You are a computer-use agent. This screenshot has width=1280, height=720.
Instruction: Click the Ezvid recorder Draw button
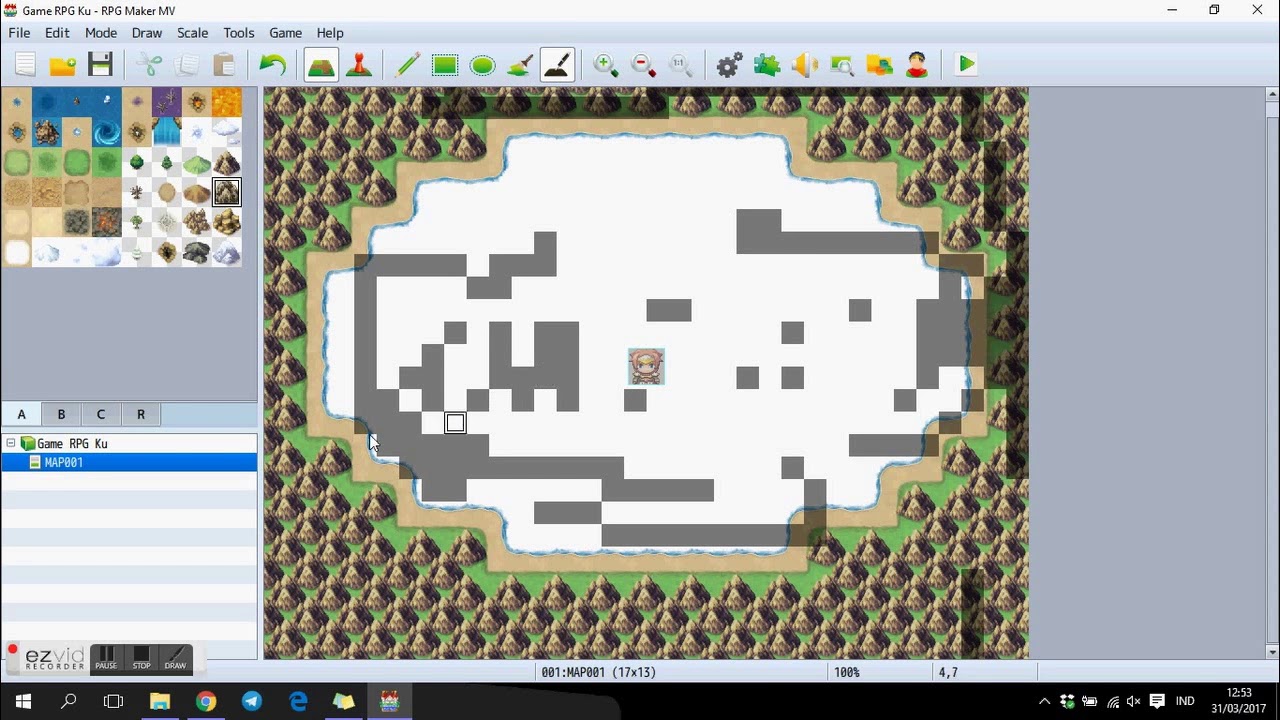(175, 659)
